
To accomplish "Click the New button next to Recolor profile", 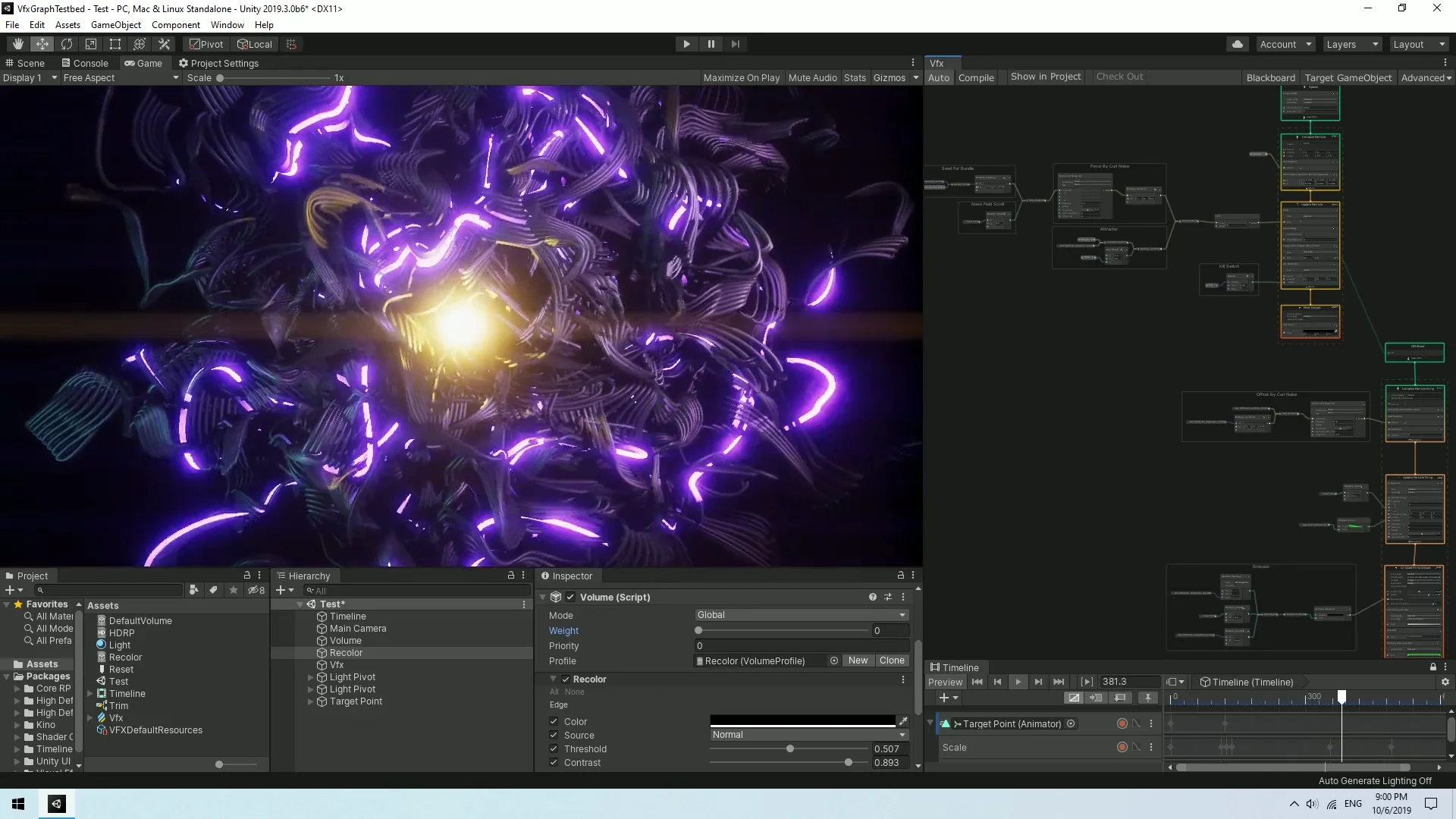I will (858, 661).
